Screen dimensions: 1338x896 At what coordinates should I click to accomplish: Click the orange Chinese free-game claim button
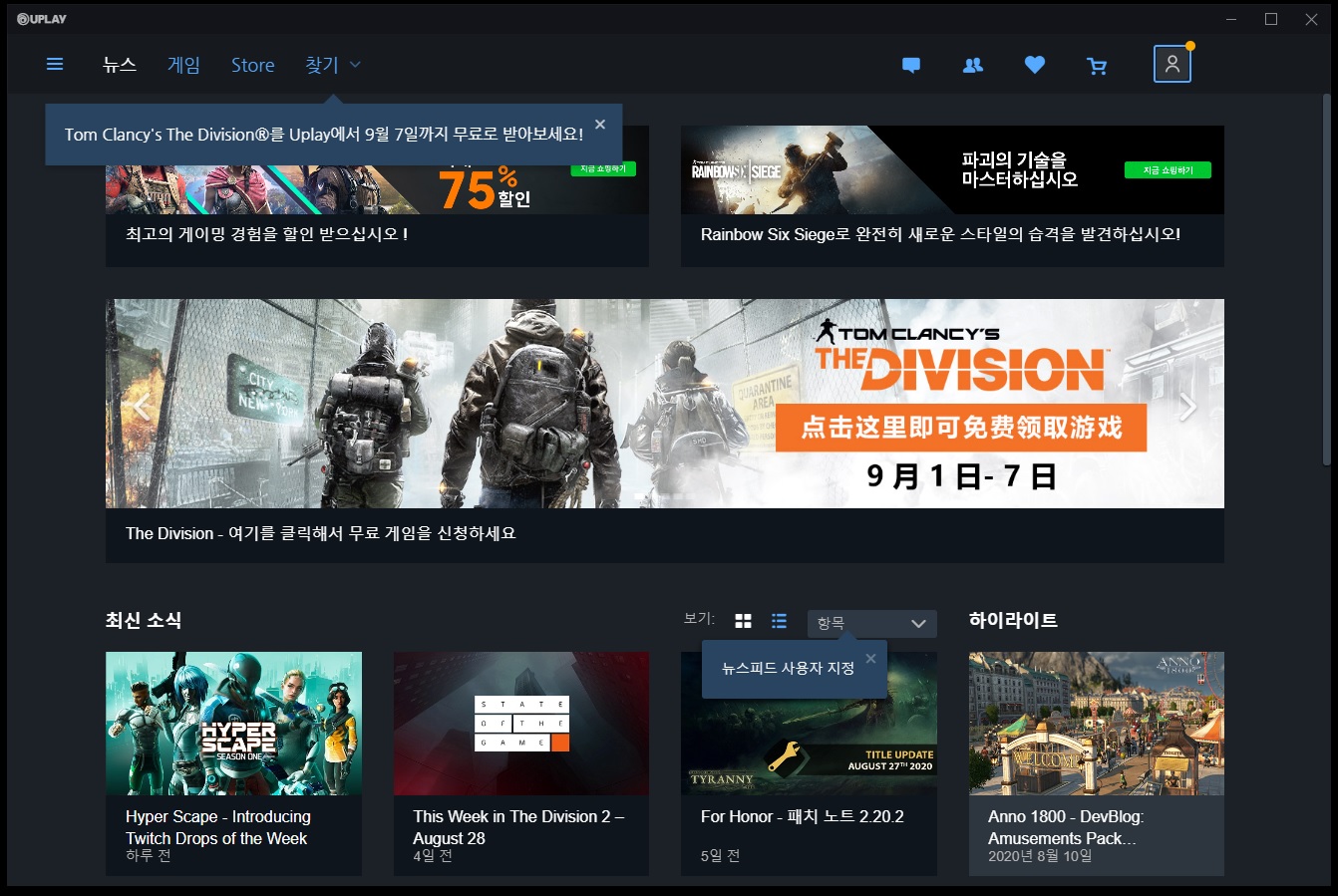click(x=961, y=428)
